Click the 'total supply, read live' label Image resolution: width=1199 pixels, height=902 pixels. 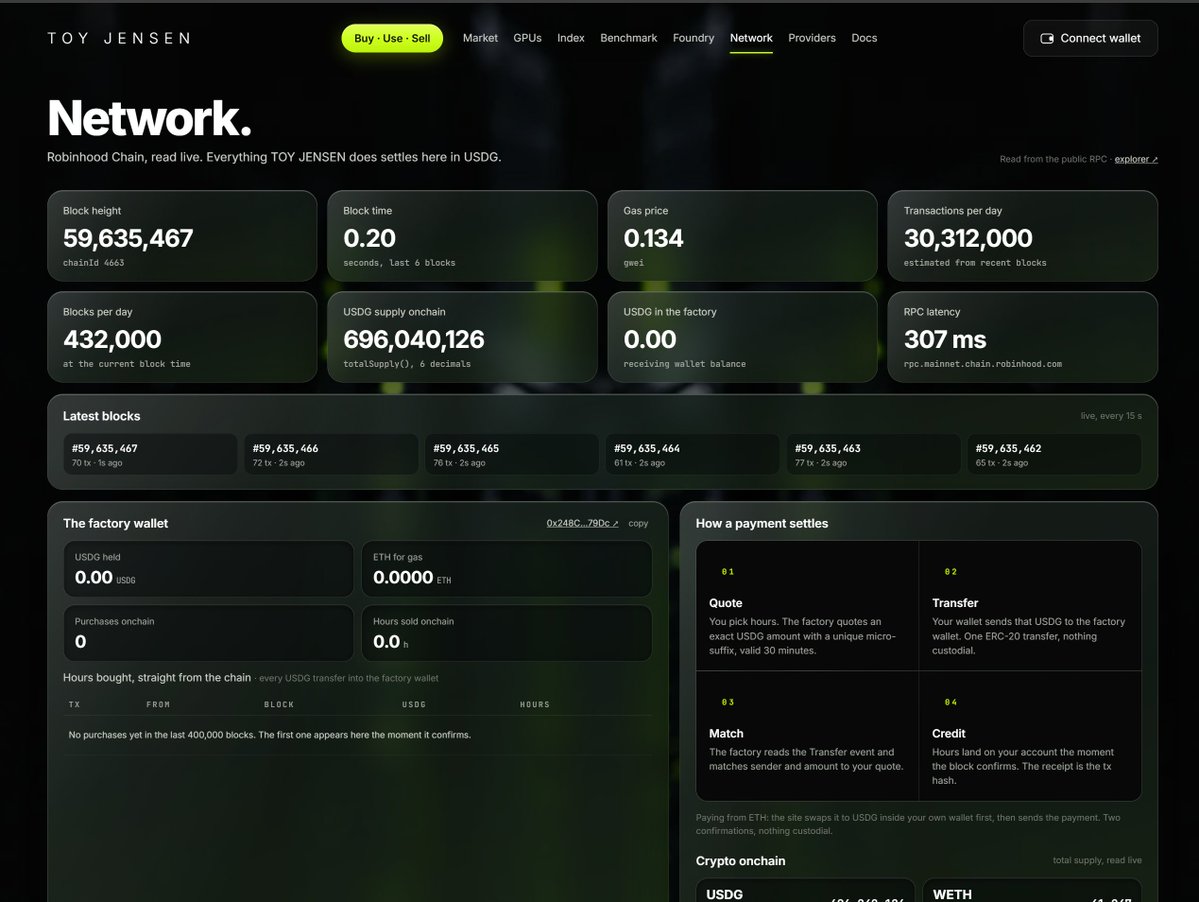[x=1097, y=860]
